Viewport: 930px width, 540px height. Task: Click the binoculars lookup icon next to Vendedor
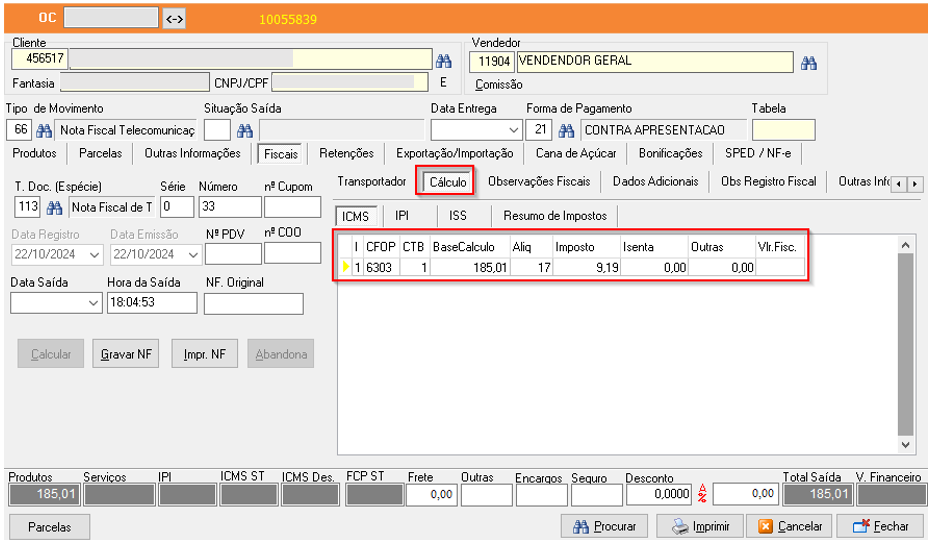click(x=809, y=63)
